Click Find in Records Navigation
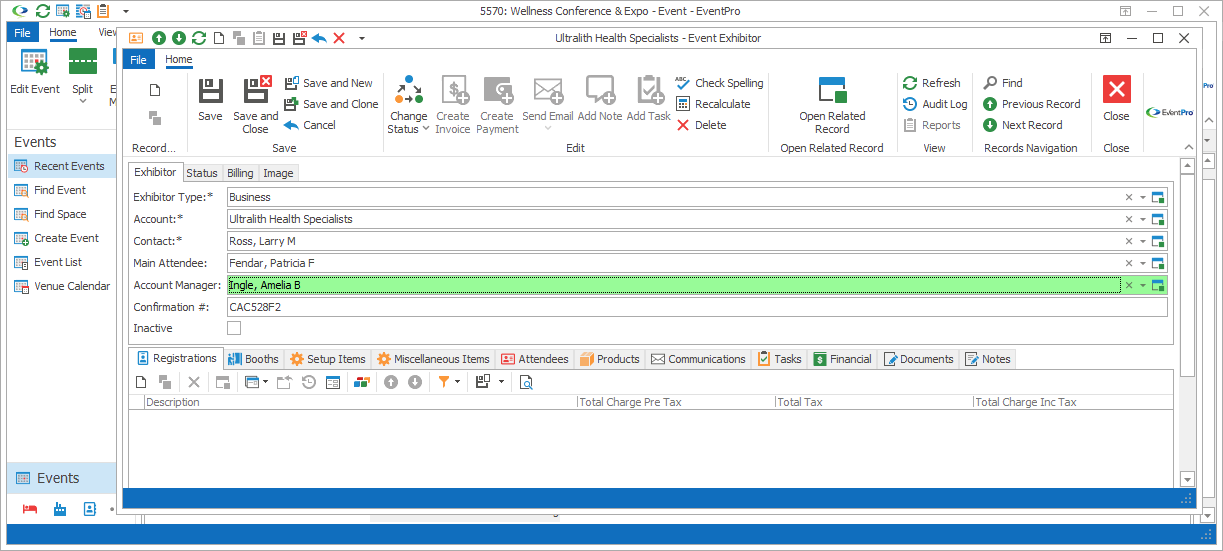1223x551 pixels. 1003,83
